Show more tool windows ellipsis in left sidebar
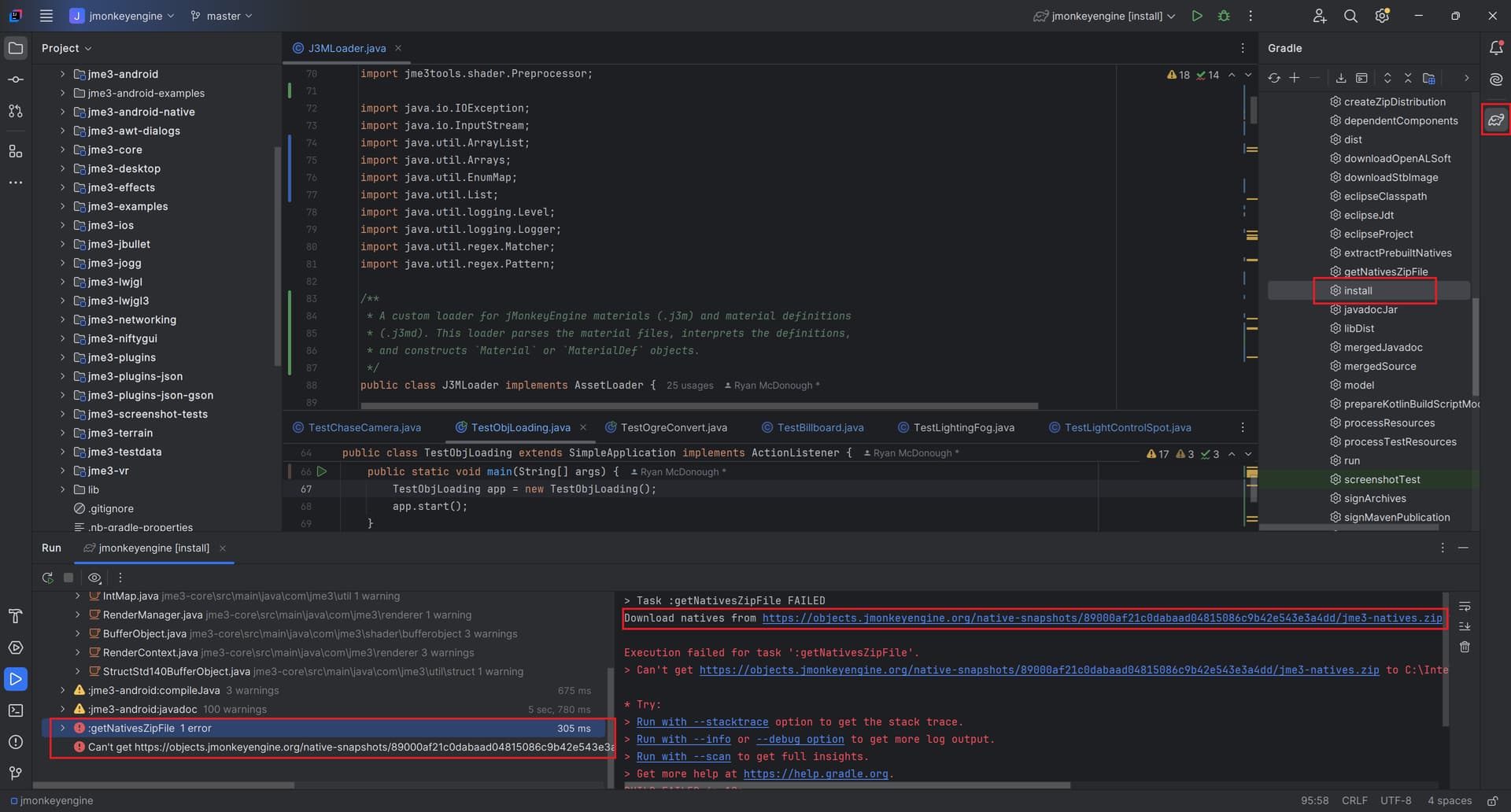The image size is (1511, 812). pos(16,183)
